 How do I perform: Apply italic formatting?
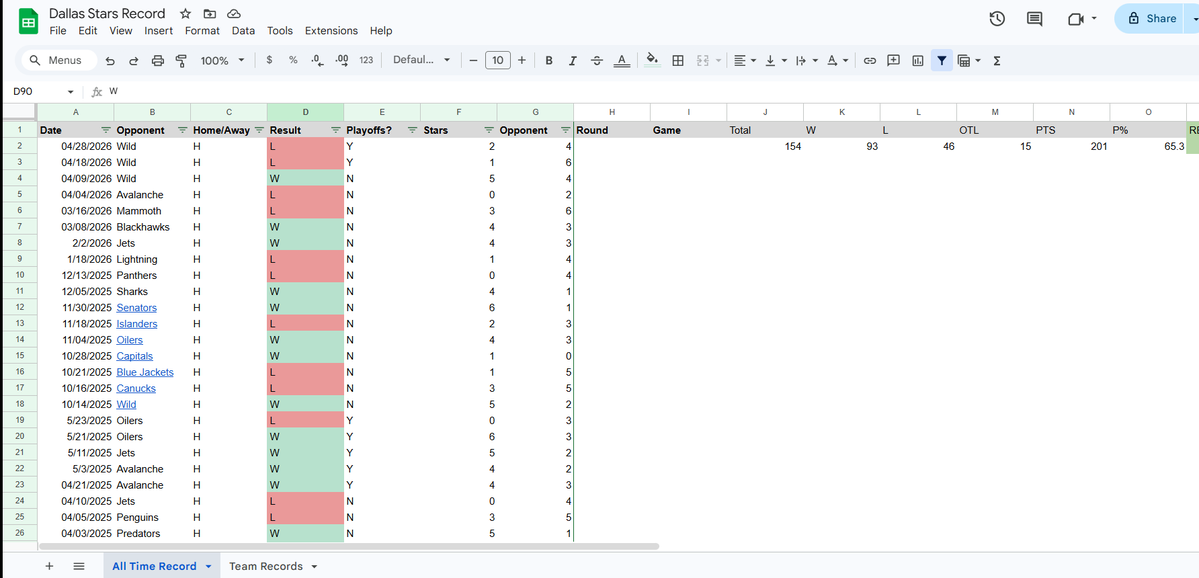tap(573, 60)
